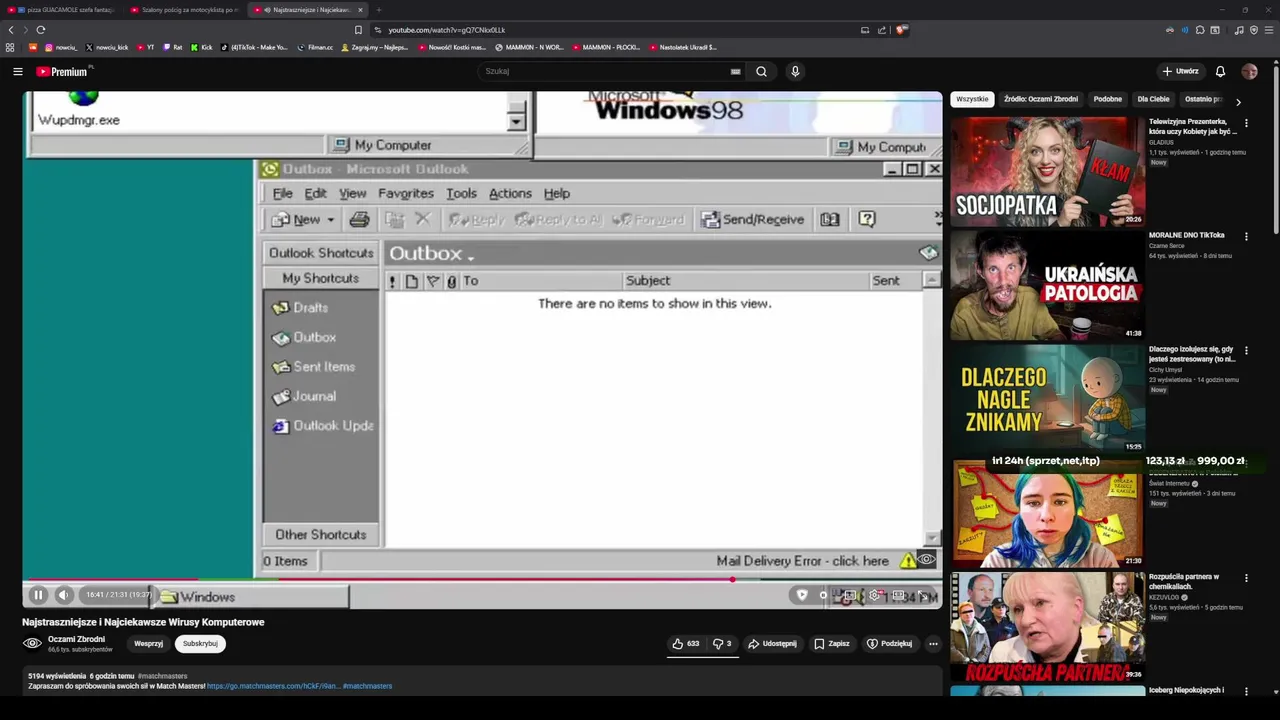Start voice search with the microphone icon

[x=795, y=71]
